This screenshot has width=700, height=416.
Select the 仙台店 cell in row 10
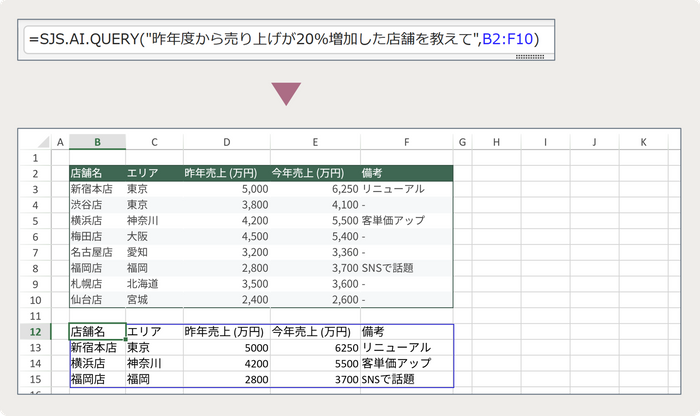point(97,299)
